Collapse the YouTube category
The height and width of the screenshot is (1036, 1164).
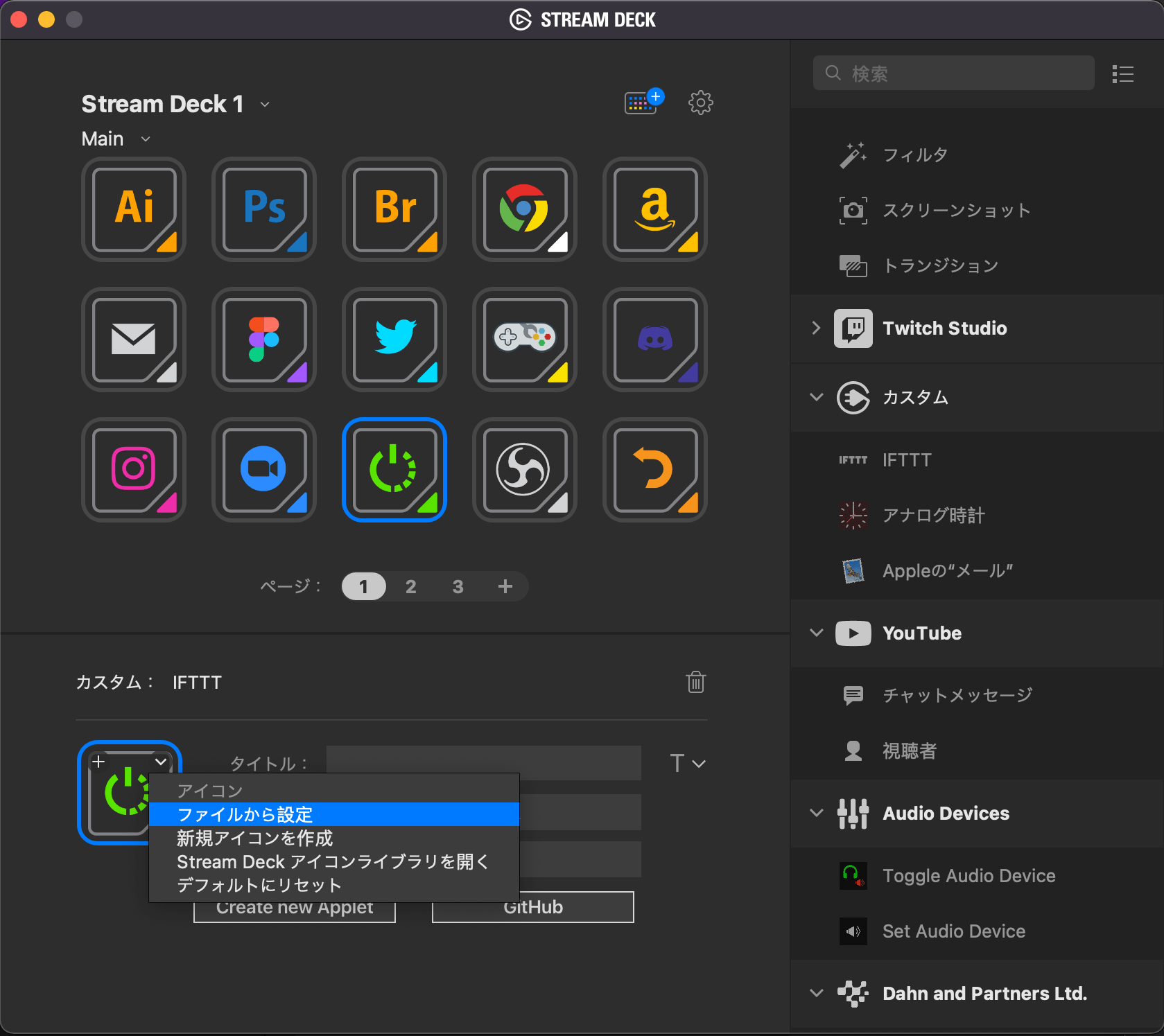click(817, 633)
